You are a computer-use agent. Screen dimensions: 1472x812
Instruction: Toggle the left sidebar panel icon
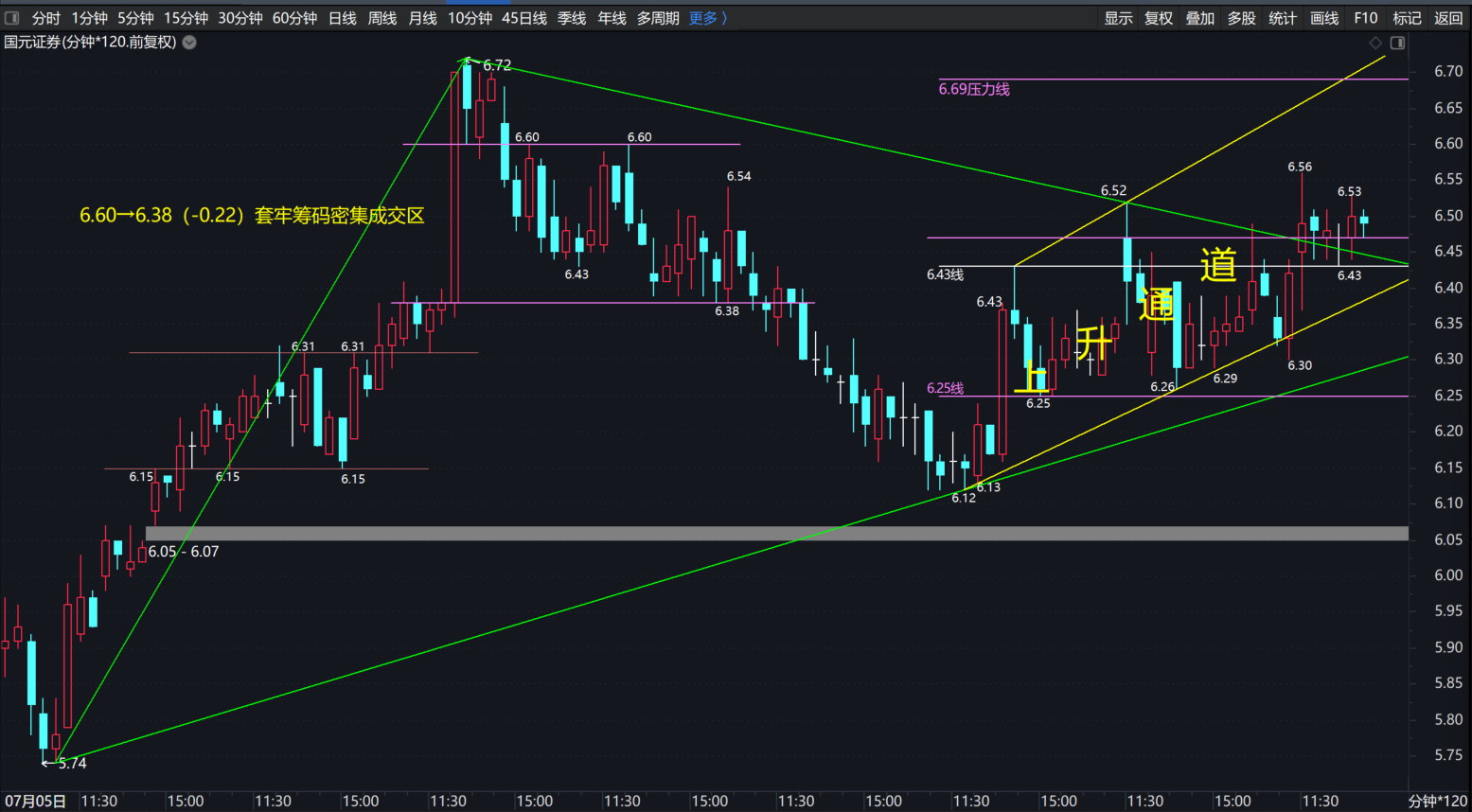pyautogui.click(x=11, y=18)
